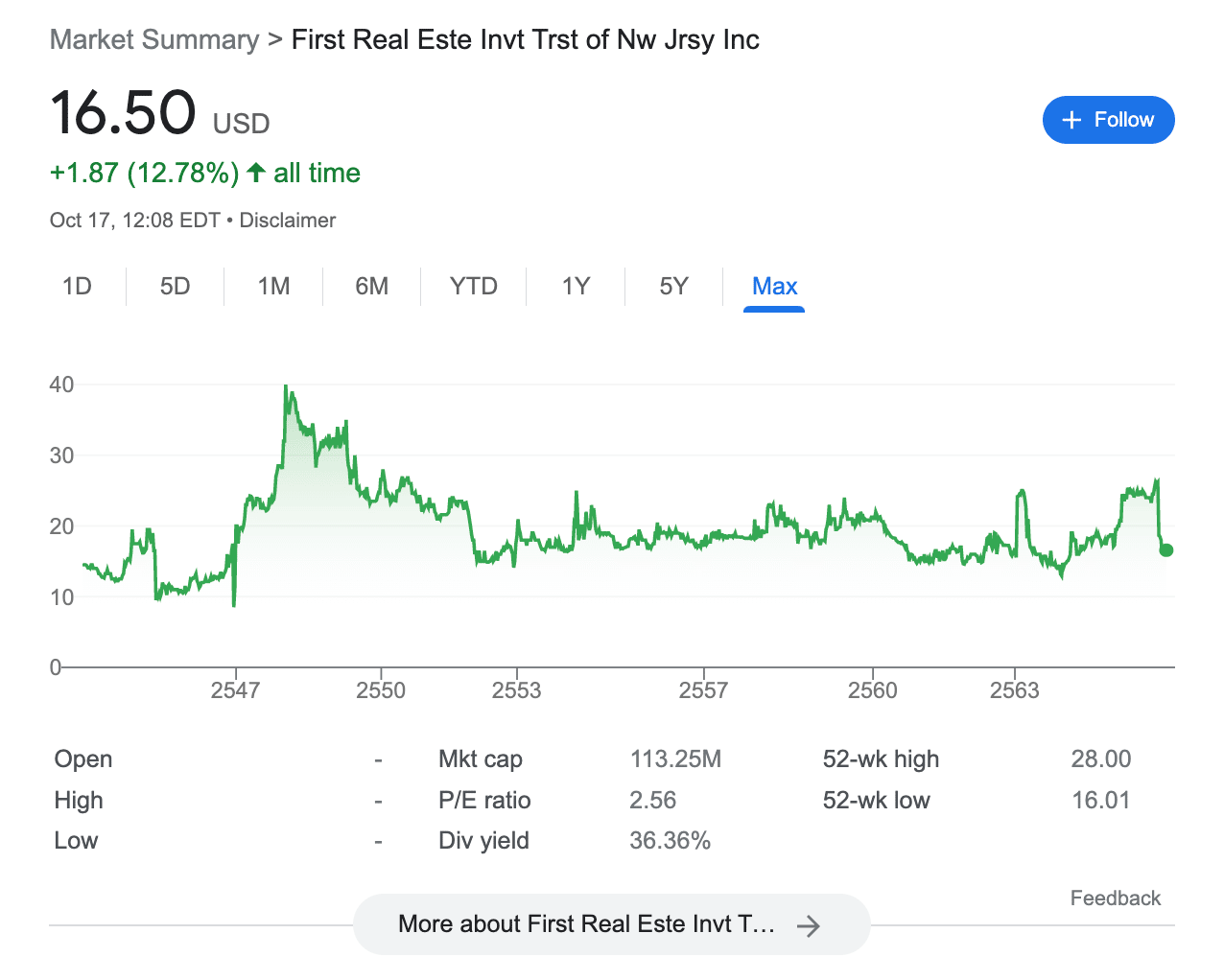Click the 2550 x-axis label

[381, 690]
